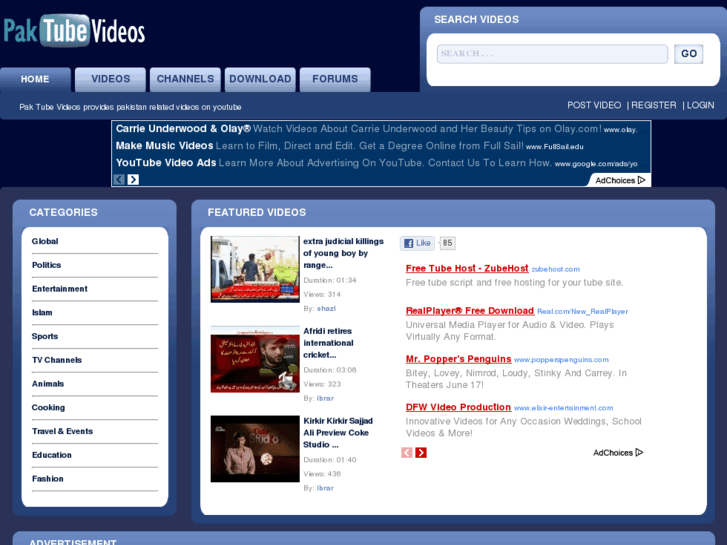This screenshot has width=727, height=545.
Task: Click 'Views: 436' text
Action: point(322,474)
